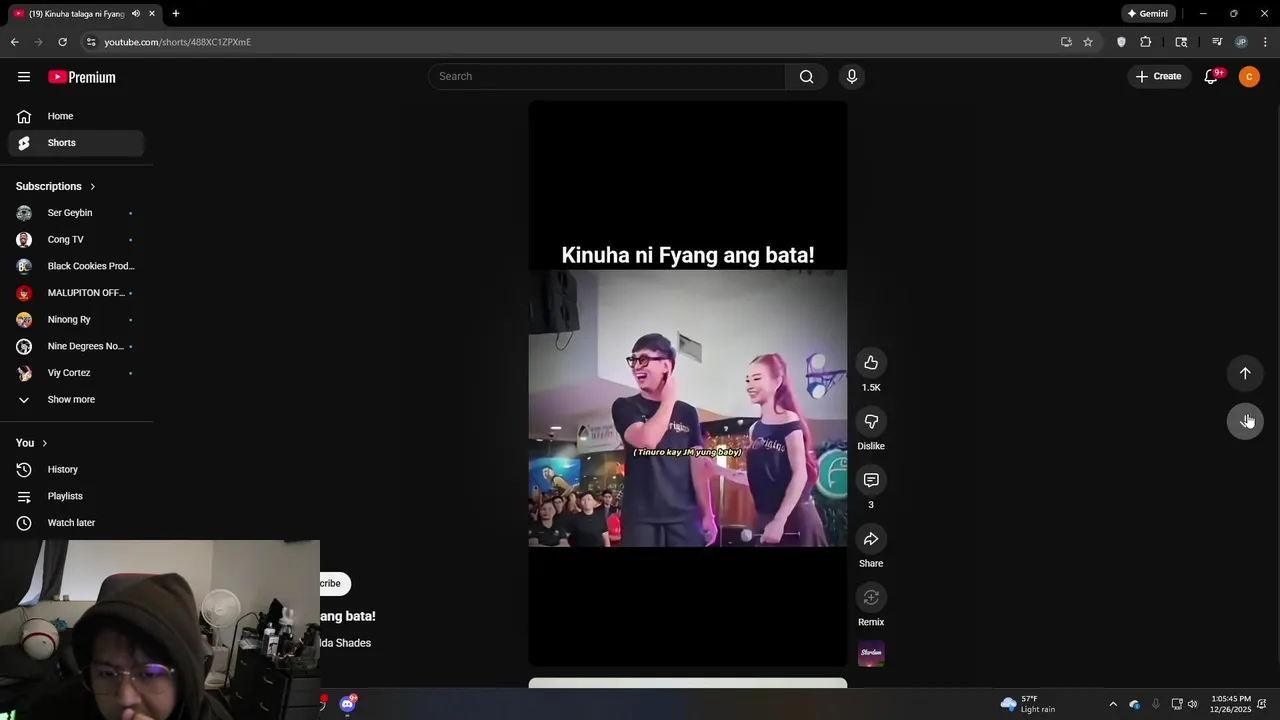Open the comments on this Short
1280x720 pixels.
pyautogui.click(x=871, y=480)
